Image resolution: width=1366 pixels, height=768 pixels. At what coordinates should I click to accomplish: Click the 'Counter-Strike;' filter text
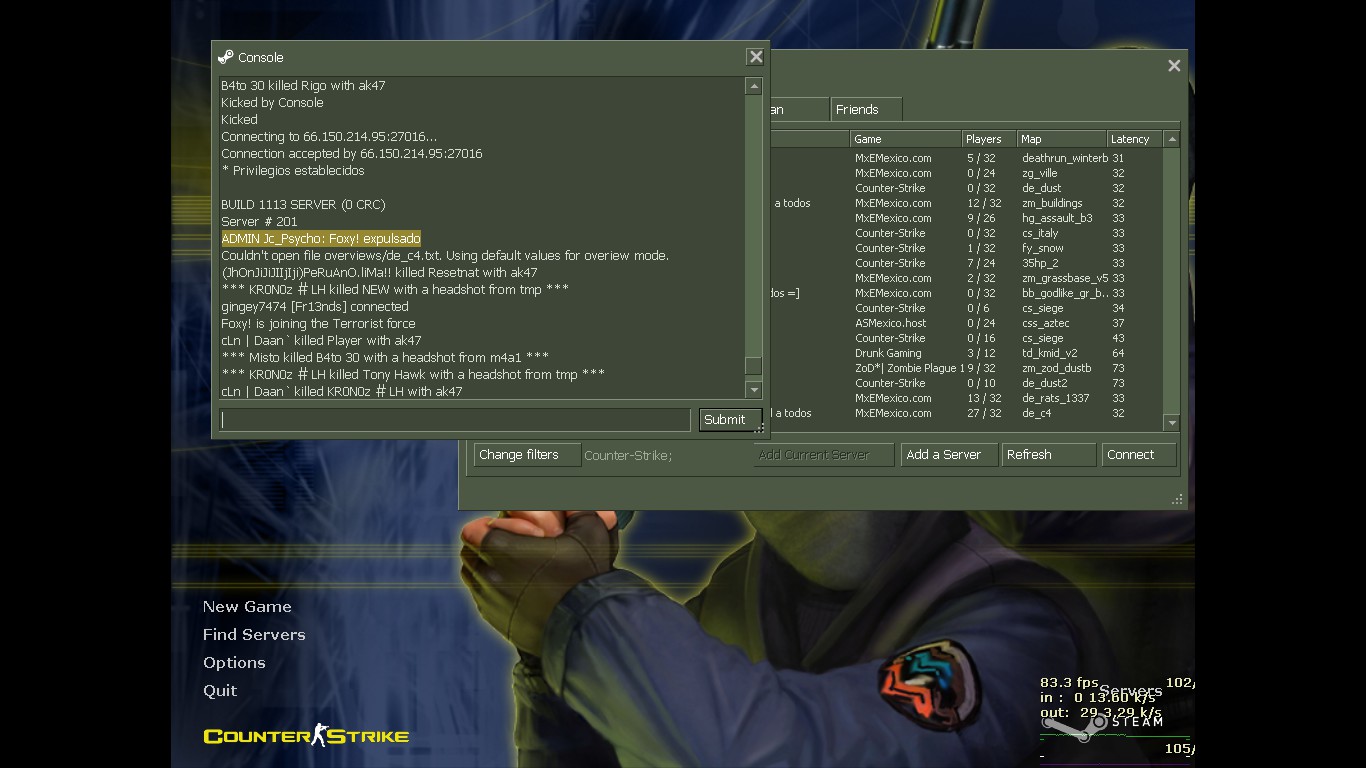[x=628, y=456]
